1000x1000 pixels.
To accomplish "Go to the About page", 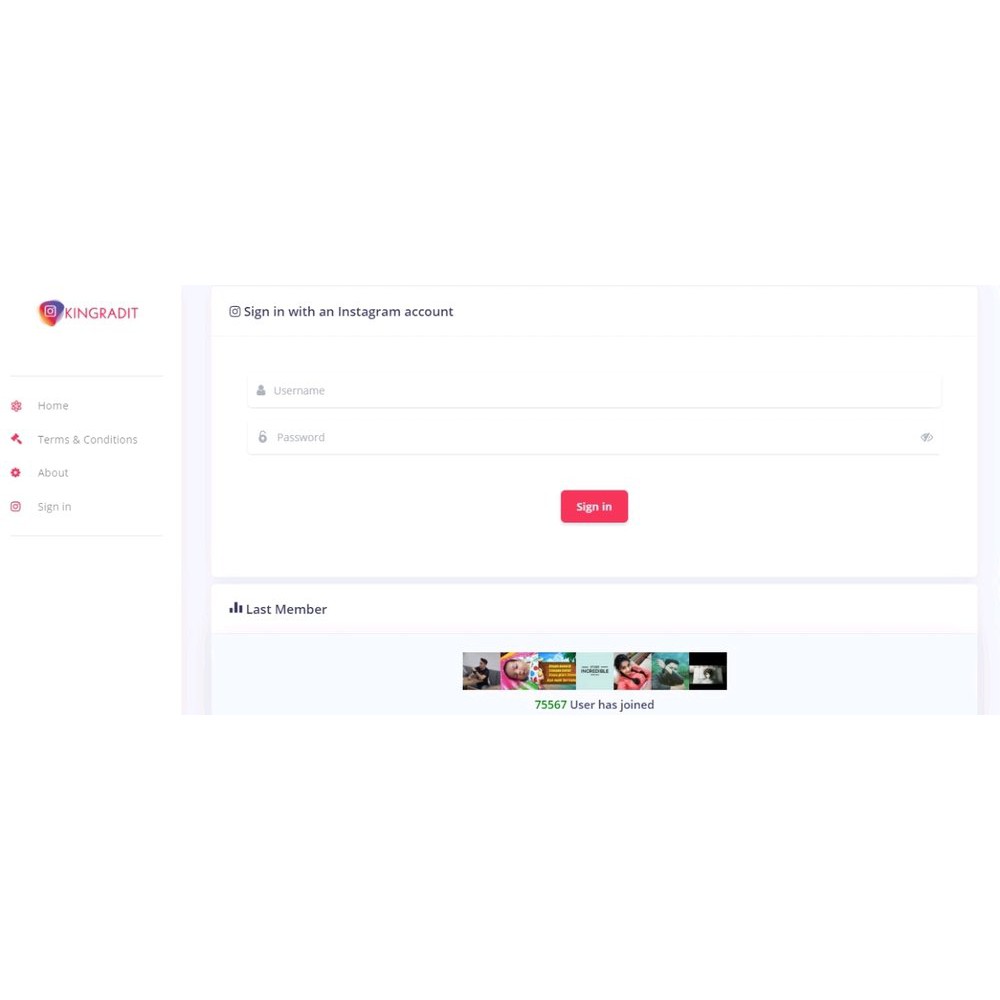I will (x=53, y=473).
